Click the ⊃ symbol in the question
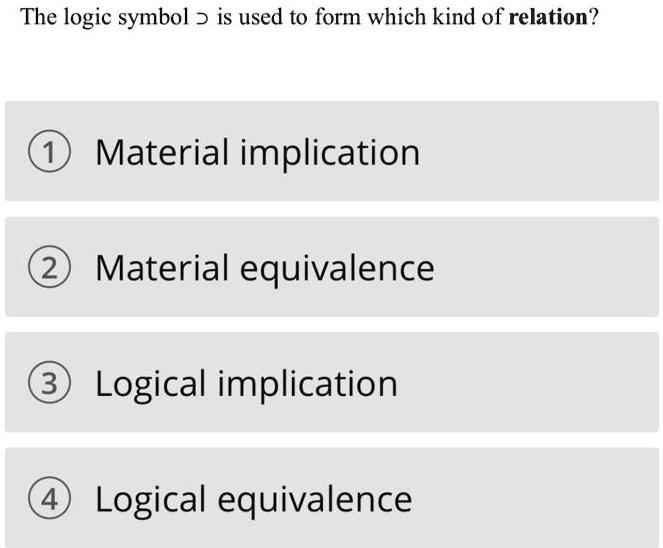Screen dimensions: 663x548 [203, 19]
